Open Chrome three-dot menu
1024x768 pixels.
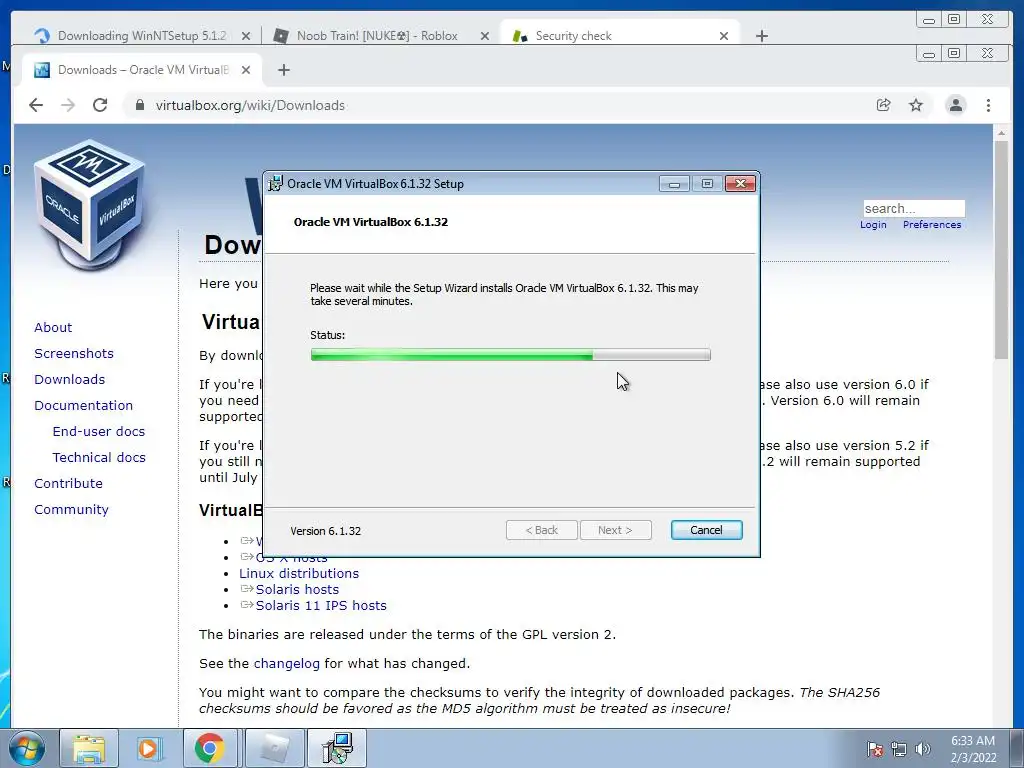click(x=988, y=105)
